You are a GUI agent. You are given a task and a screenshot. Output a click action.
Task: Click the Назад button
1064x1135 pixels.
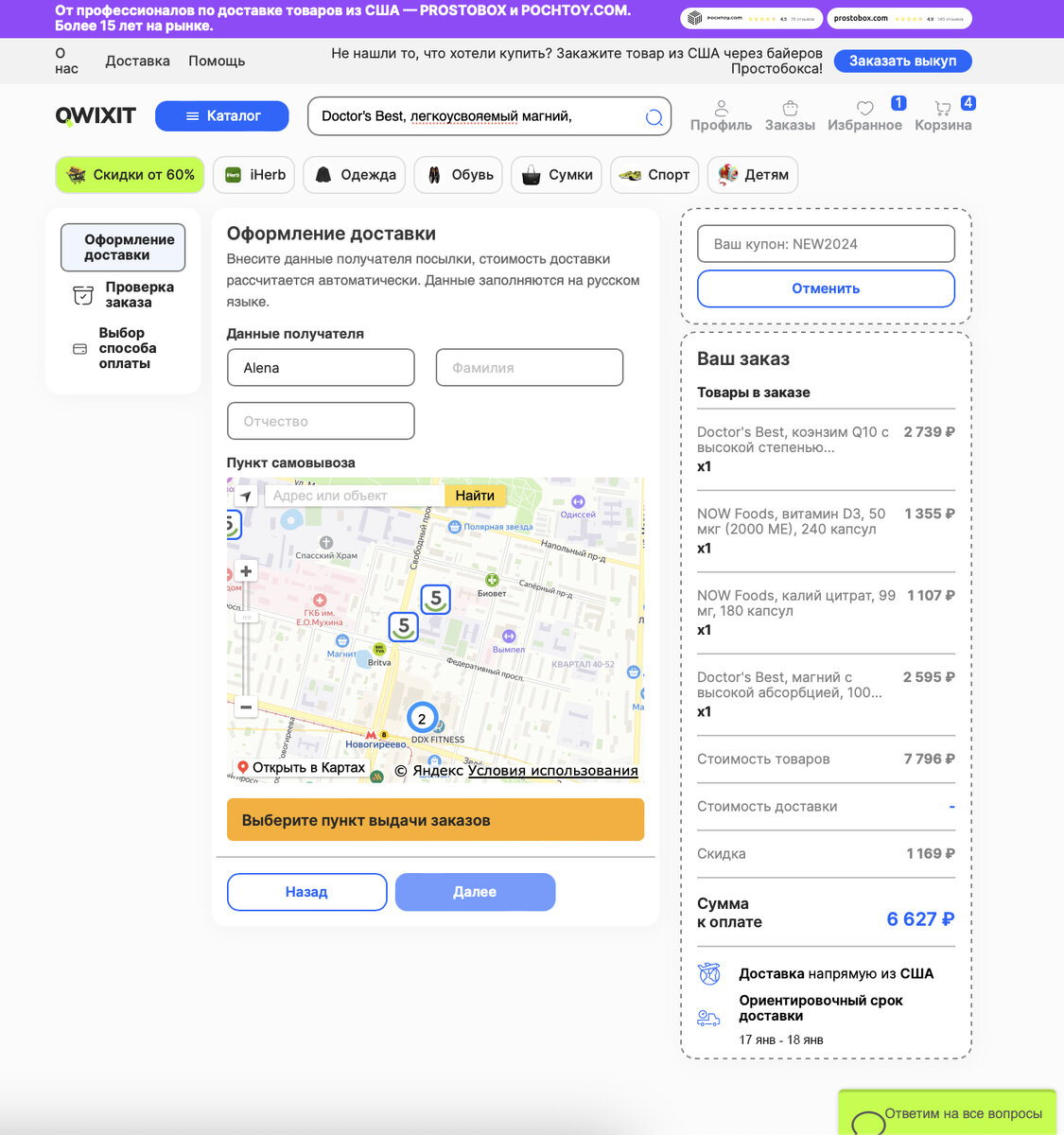click(x=306, y=892)
